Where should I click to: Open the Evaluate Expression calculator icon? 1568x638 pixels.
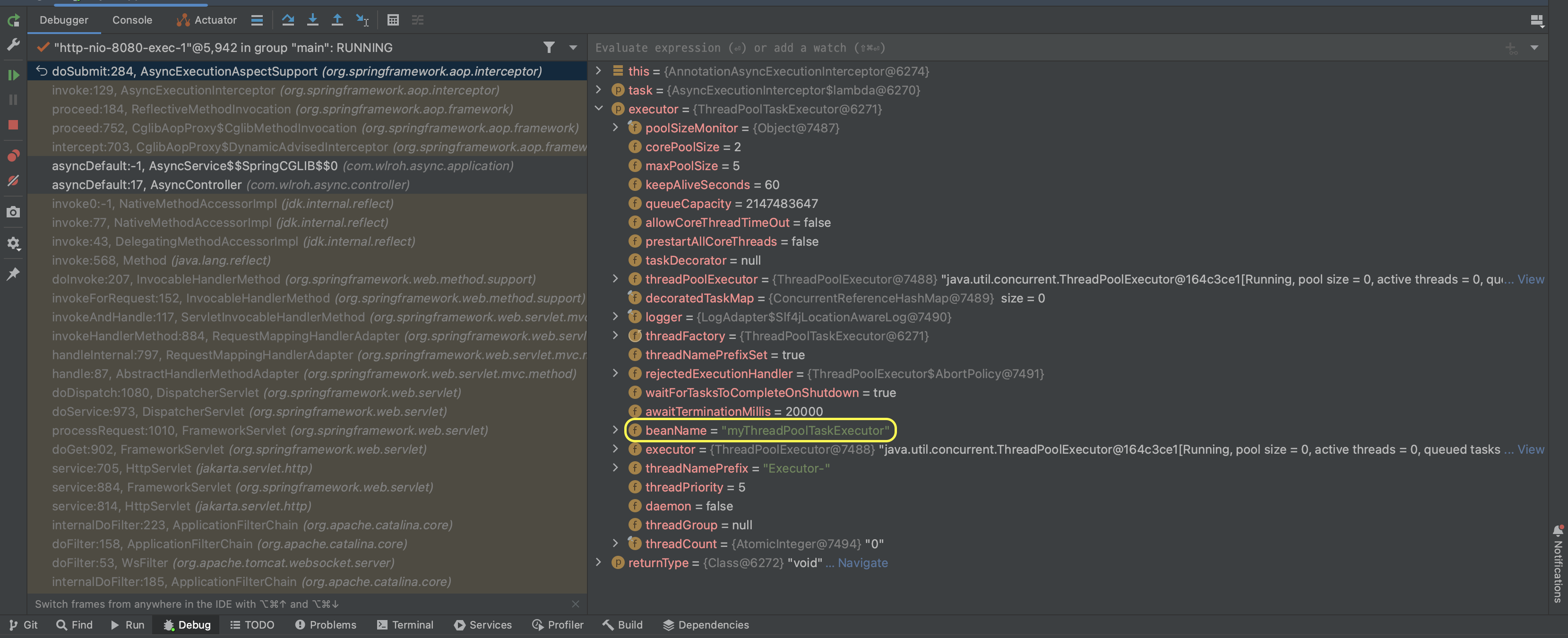393,20
